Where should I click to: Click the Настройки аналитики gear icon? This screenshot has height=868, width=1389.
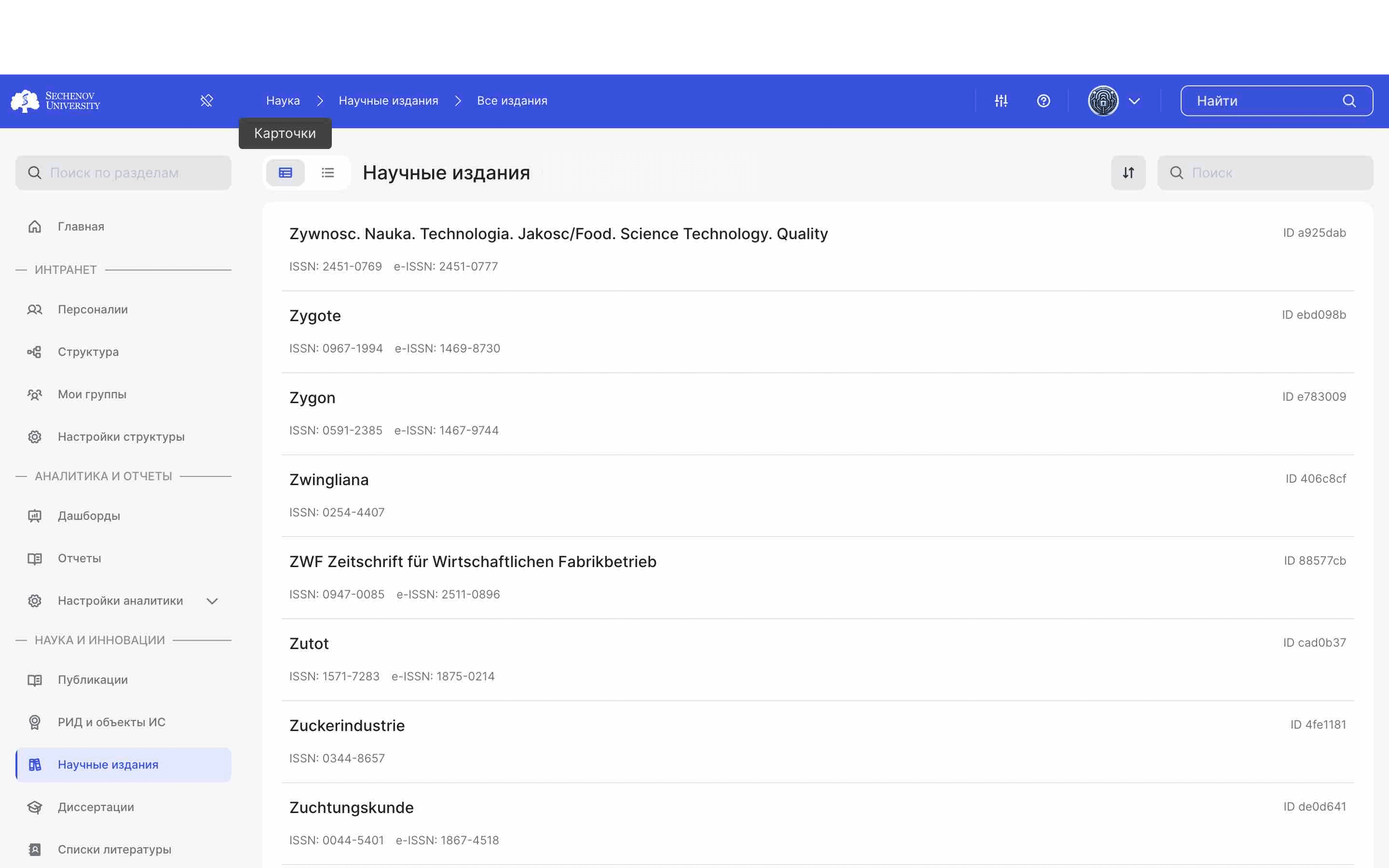[35, 601]
